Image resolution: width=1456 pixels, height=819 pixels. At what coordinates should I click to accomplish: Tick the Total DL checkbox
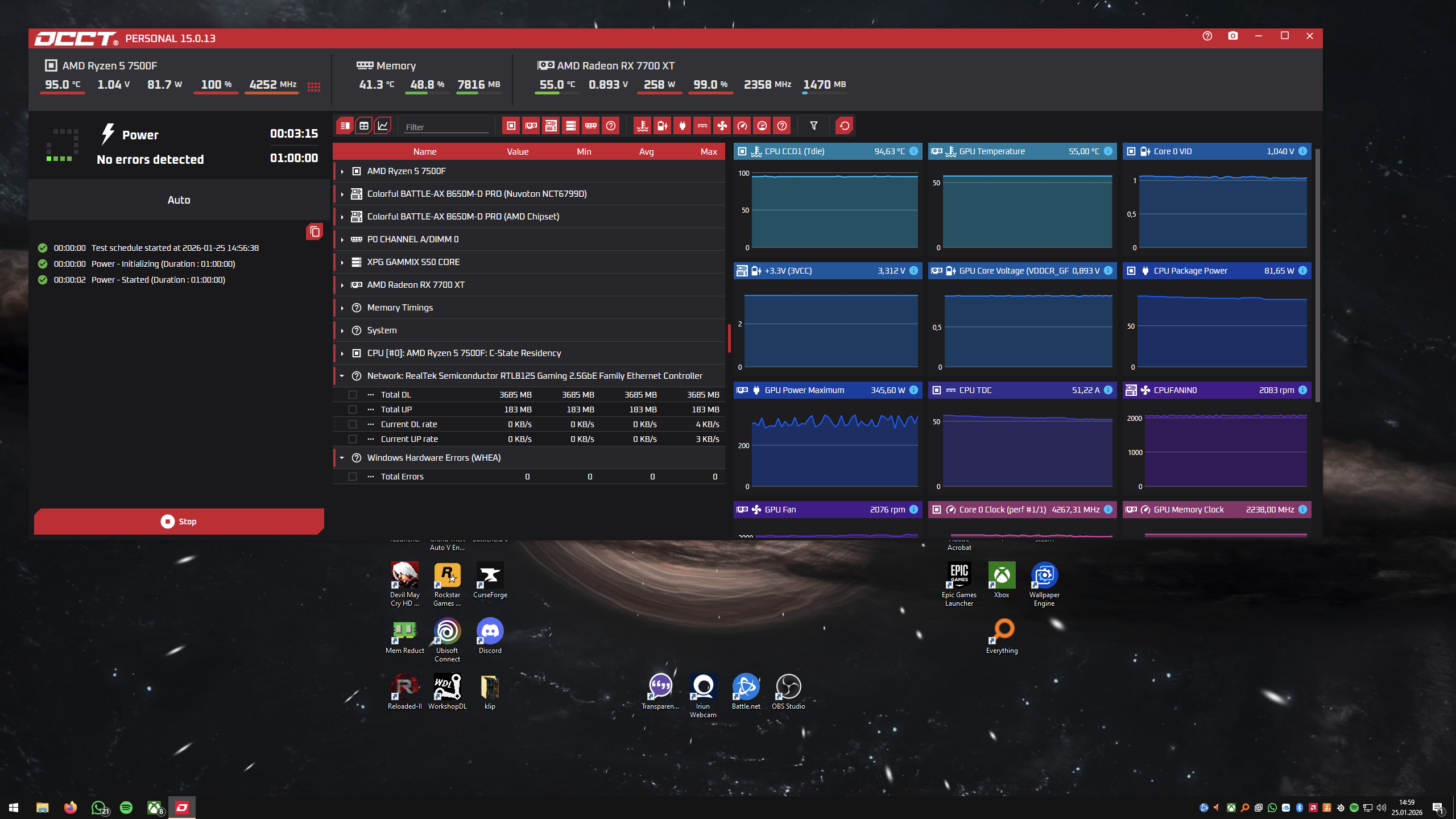(353, 395)
